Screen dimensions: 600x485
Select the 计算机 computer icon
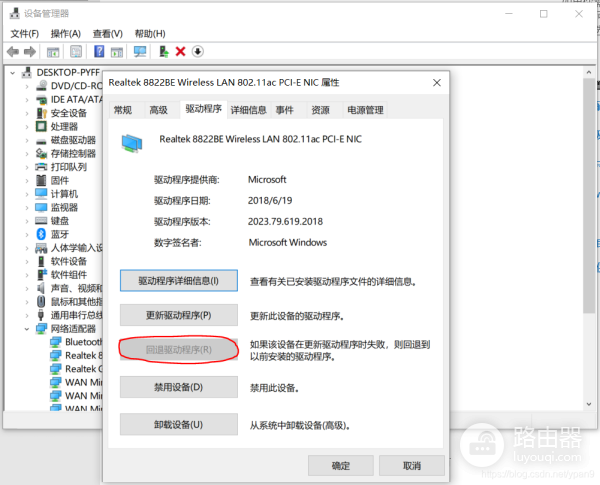(41, 194)
